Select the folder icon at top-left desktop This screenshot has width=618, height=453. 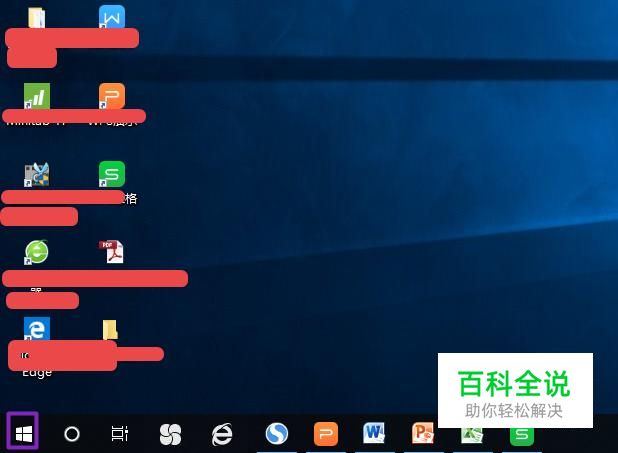(37, 18)
